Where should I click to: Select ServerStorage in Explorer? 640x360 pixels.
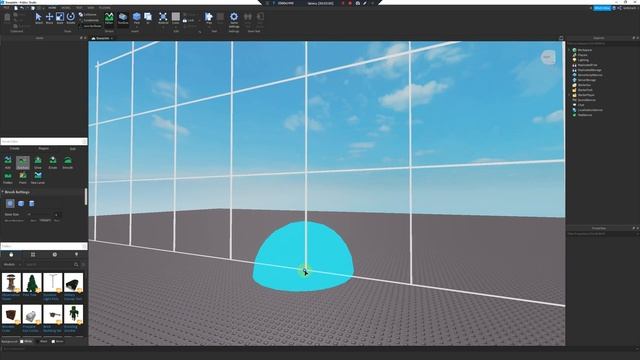[x=587, y=80]
